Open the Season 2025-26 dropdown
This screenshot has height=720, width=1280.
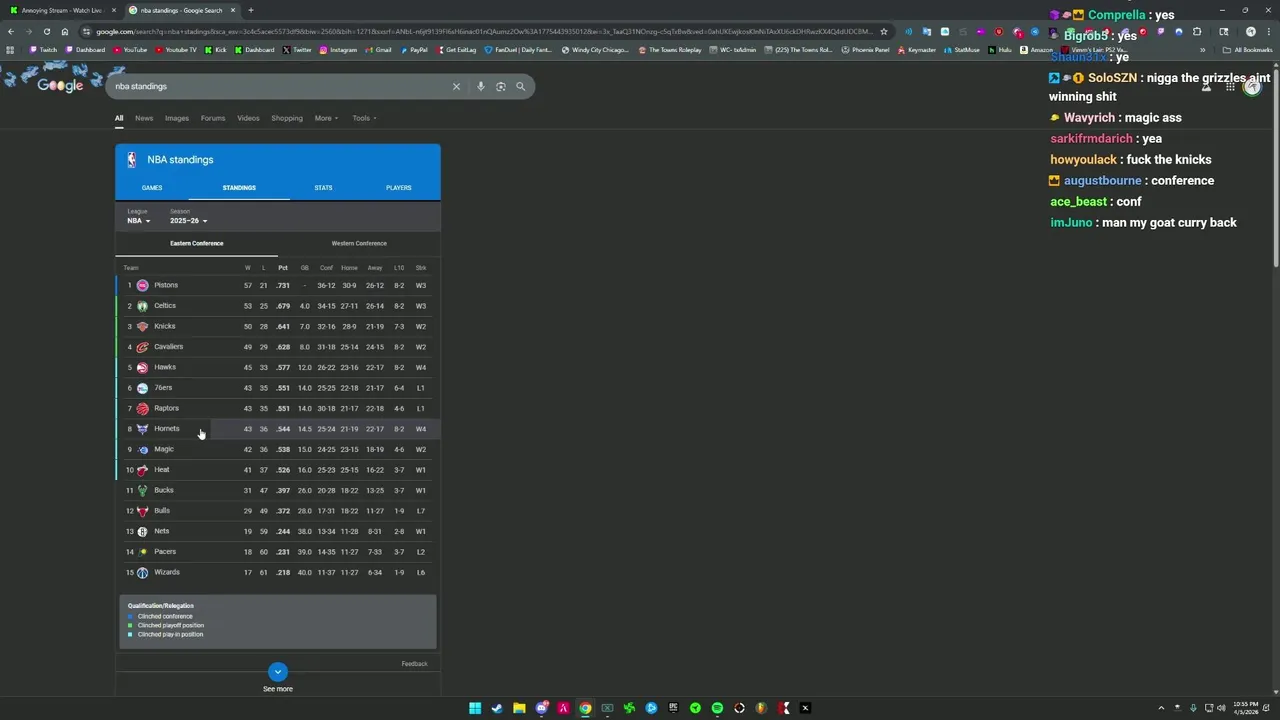(x=188, y=221)
